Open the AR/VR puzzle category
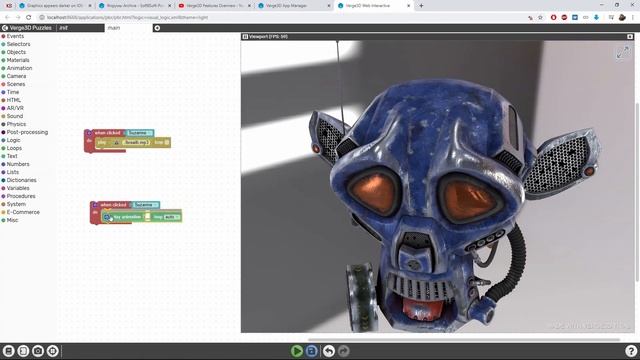The height and width of the screenshot is (360, 640). point(15,108)
